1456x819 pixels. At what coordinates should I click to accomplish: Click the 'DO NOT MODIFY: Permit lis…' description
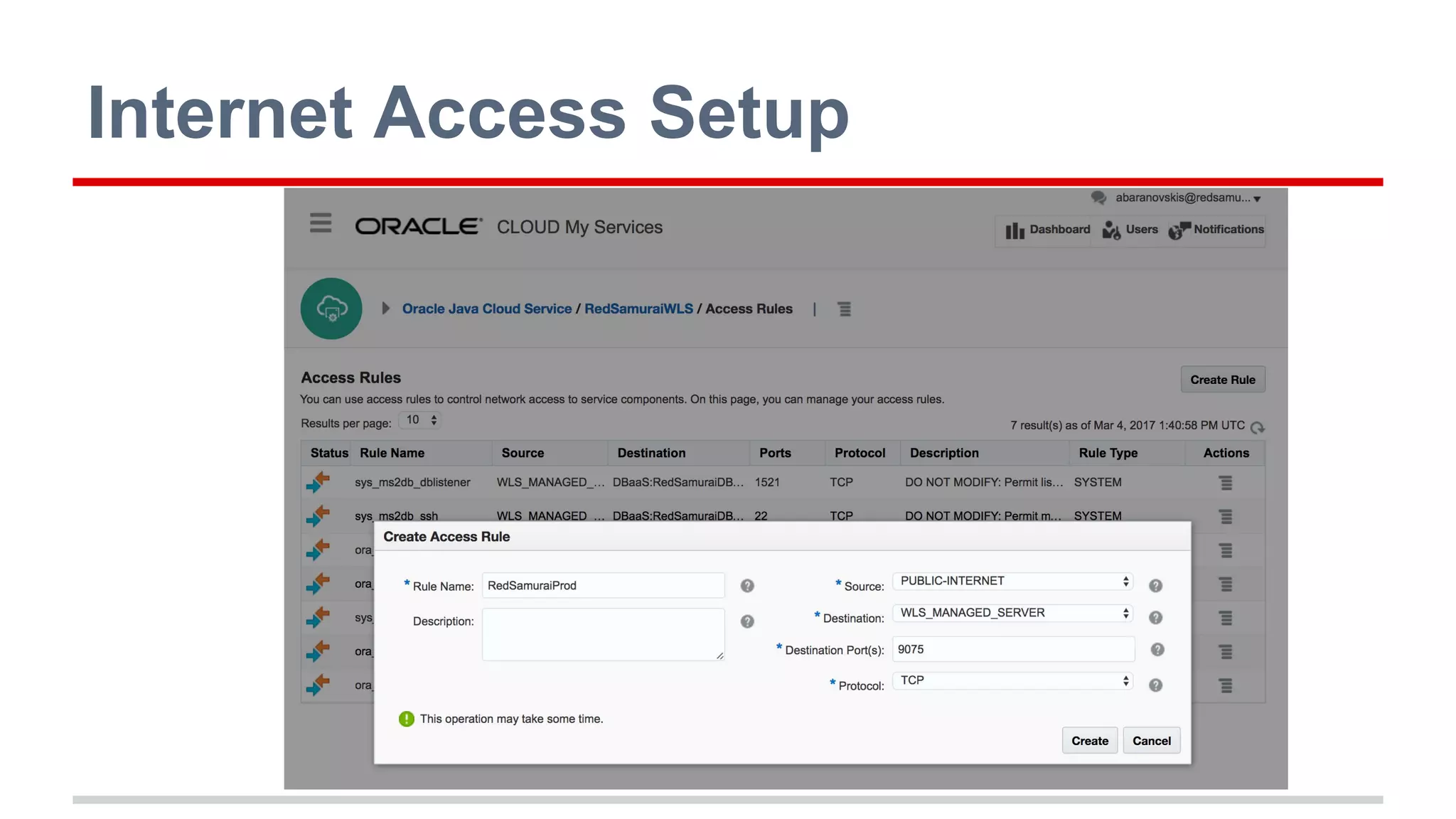984,482
